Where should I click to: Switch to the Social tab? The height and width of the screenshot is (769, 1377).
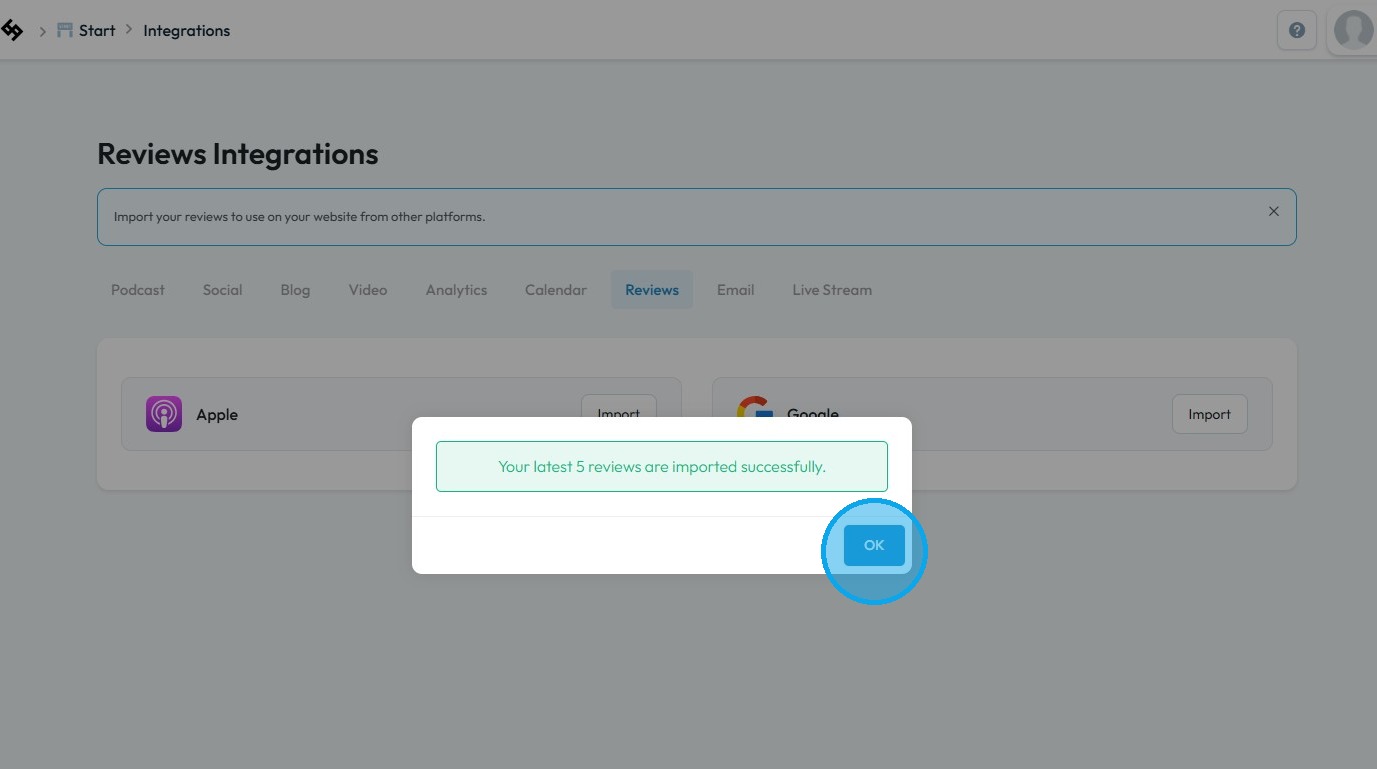(222, 290)
